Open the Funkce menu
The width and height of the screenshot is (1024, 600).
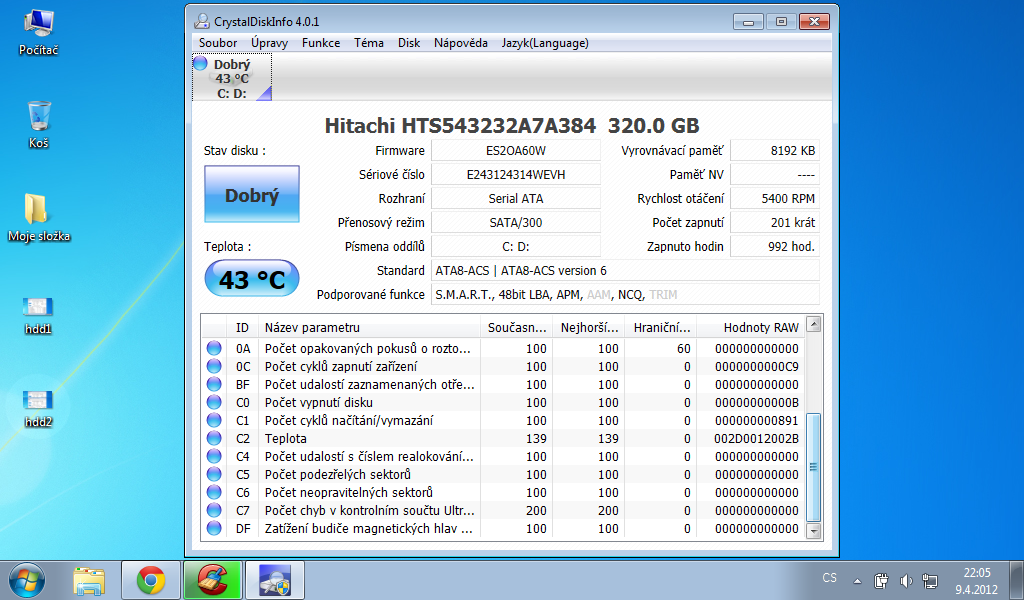(321, 43)
